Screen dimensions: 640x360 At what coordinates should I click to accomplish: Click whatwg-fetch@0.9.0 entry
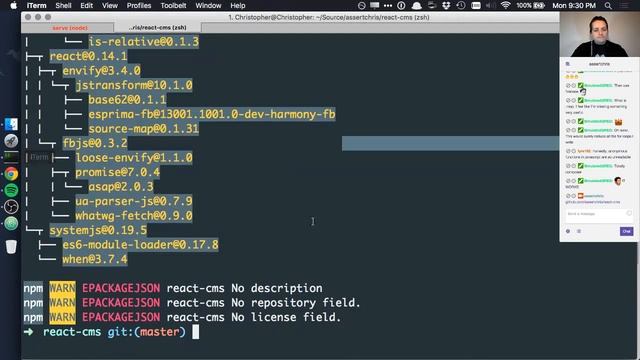tap(134, 216)
